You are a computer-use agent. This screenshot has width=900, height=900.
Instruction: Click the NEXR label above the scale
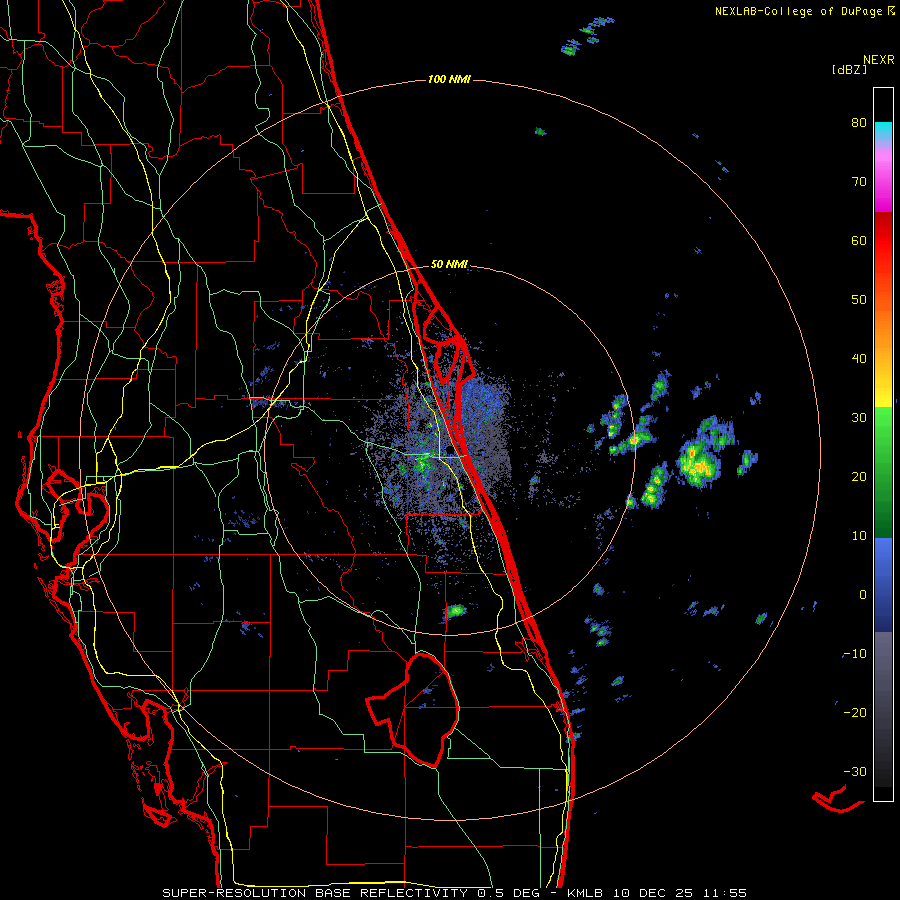(878, 60)
